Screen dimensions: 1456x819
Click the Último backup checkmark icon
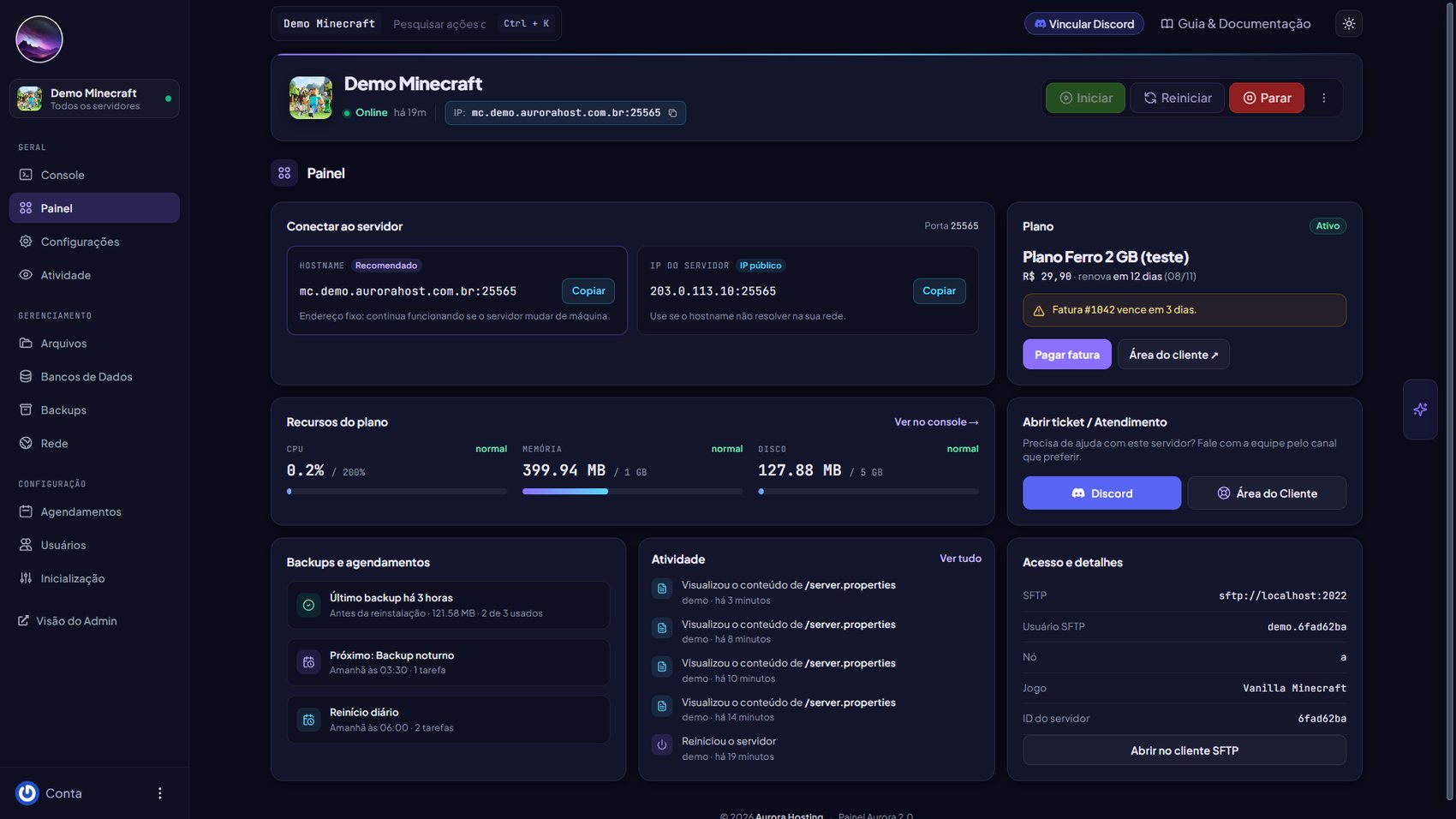pos(308,605)
